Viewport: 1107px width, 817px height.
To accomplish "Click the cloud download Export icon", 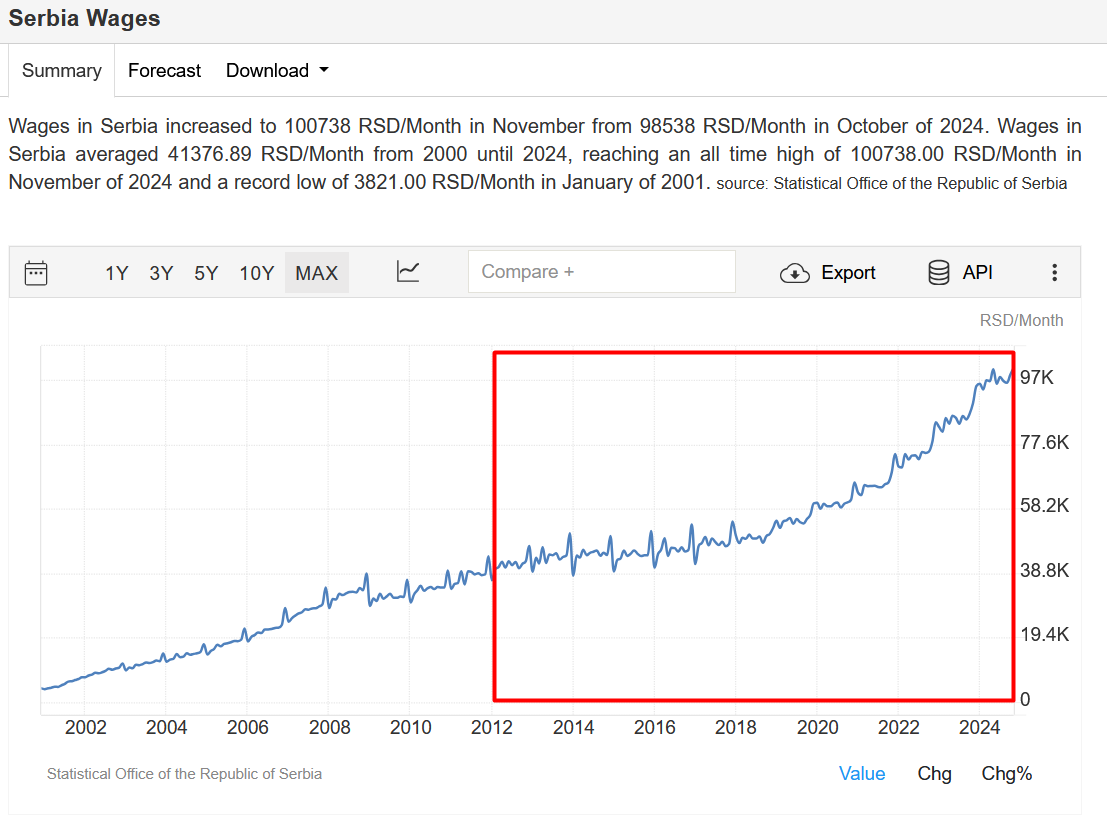I will point(794,273).
